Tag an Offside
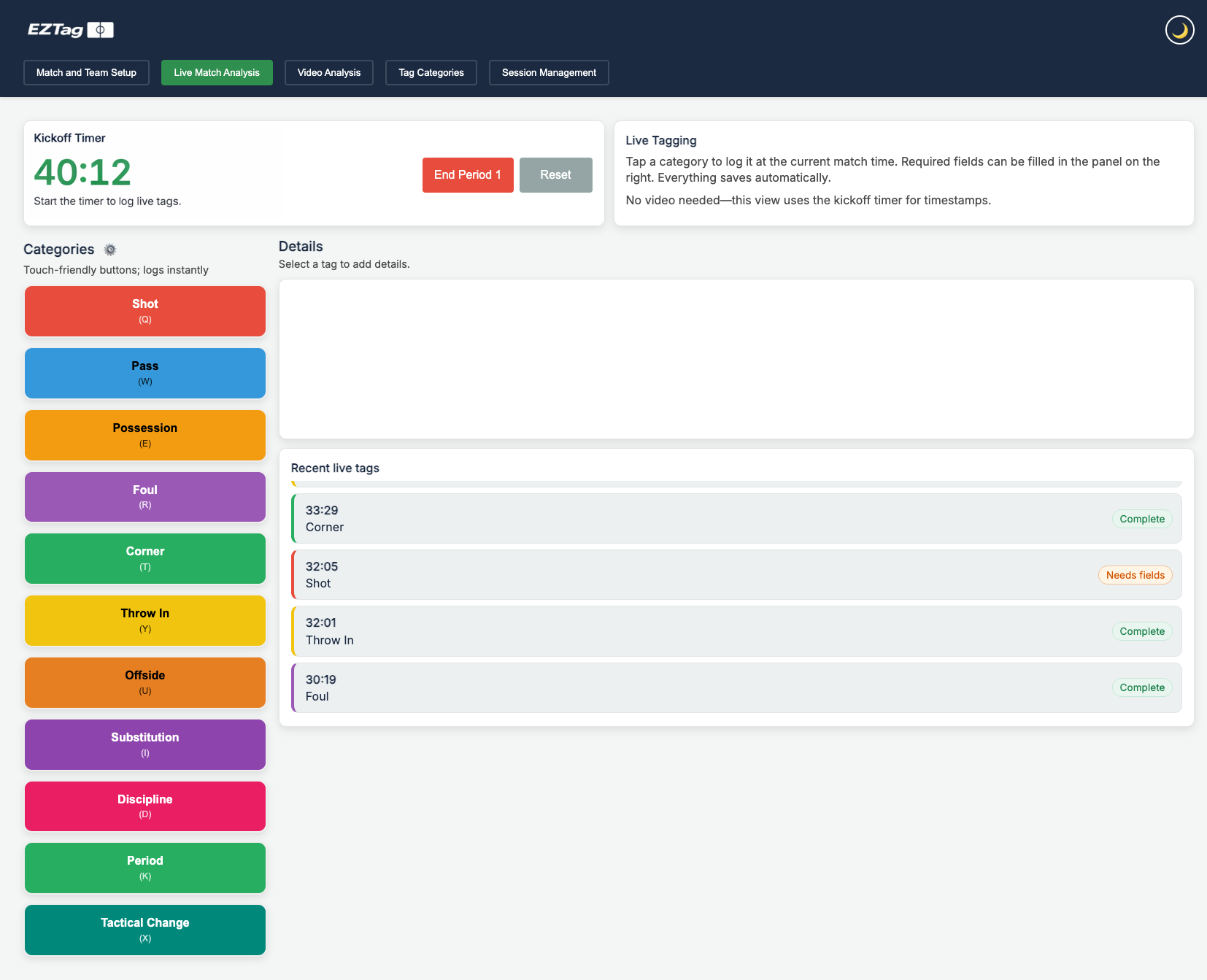The height and width of the screenshot is (980, 1207). [144, 682]
